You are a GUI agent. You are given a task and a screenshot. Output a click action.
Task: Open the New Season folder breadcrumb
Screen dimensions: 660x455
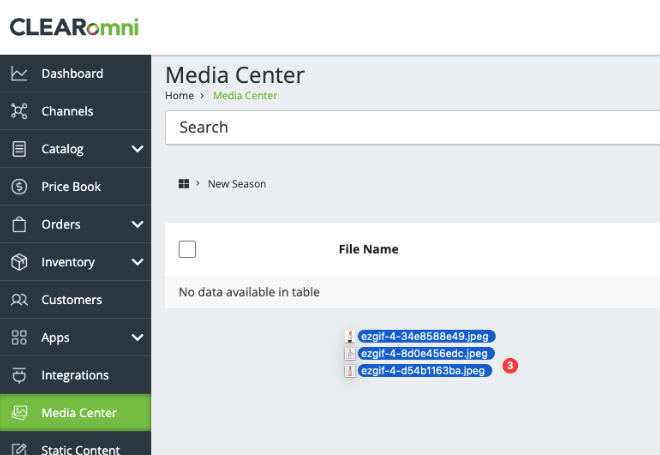pos(237,184)
